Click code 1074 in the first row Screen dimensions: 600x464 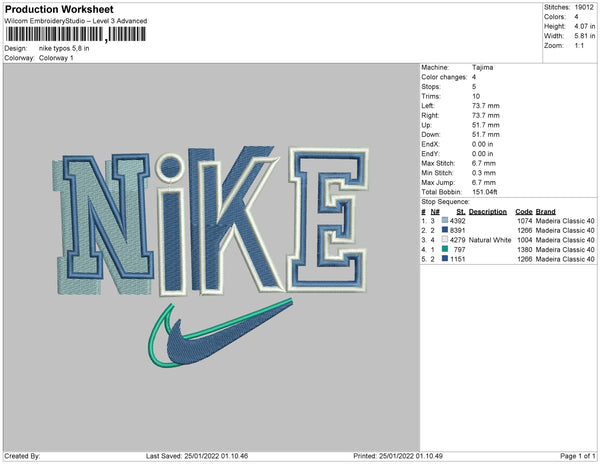(525, 221)
